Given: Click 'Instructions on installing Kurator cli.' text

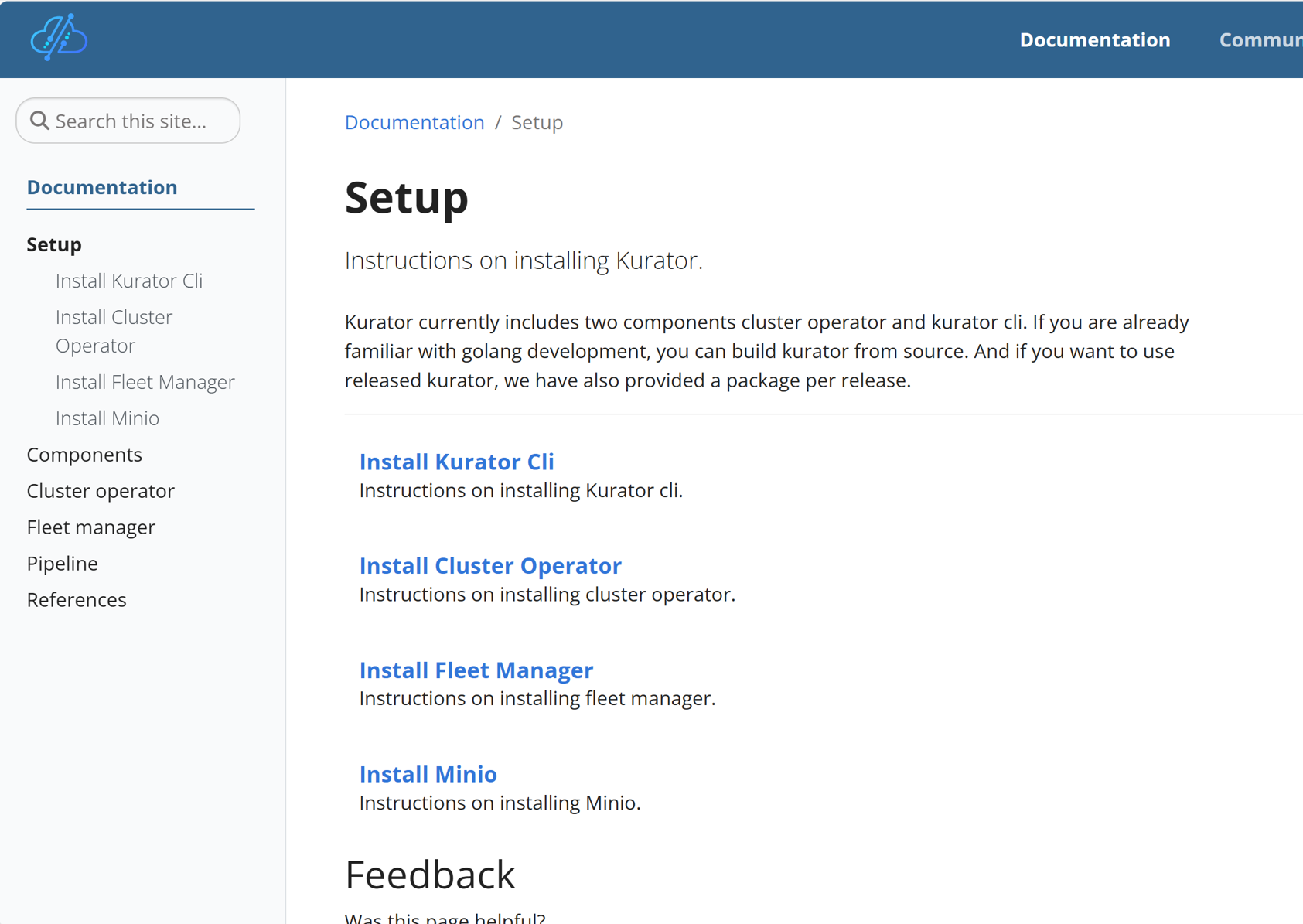Looking at the screenshot, I should coord(521,491).
